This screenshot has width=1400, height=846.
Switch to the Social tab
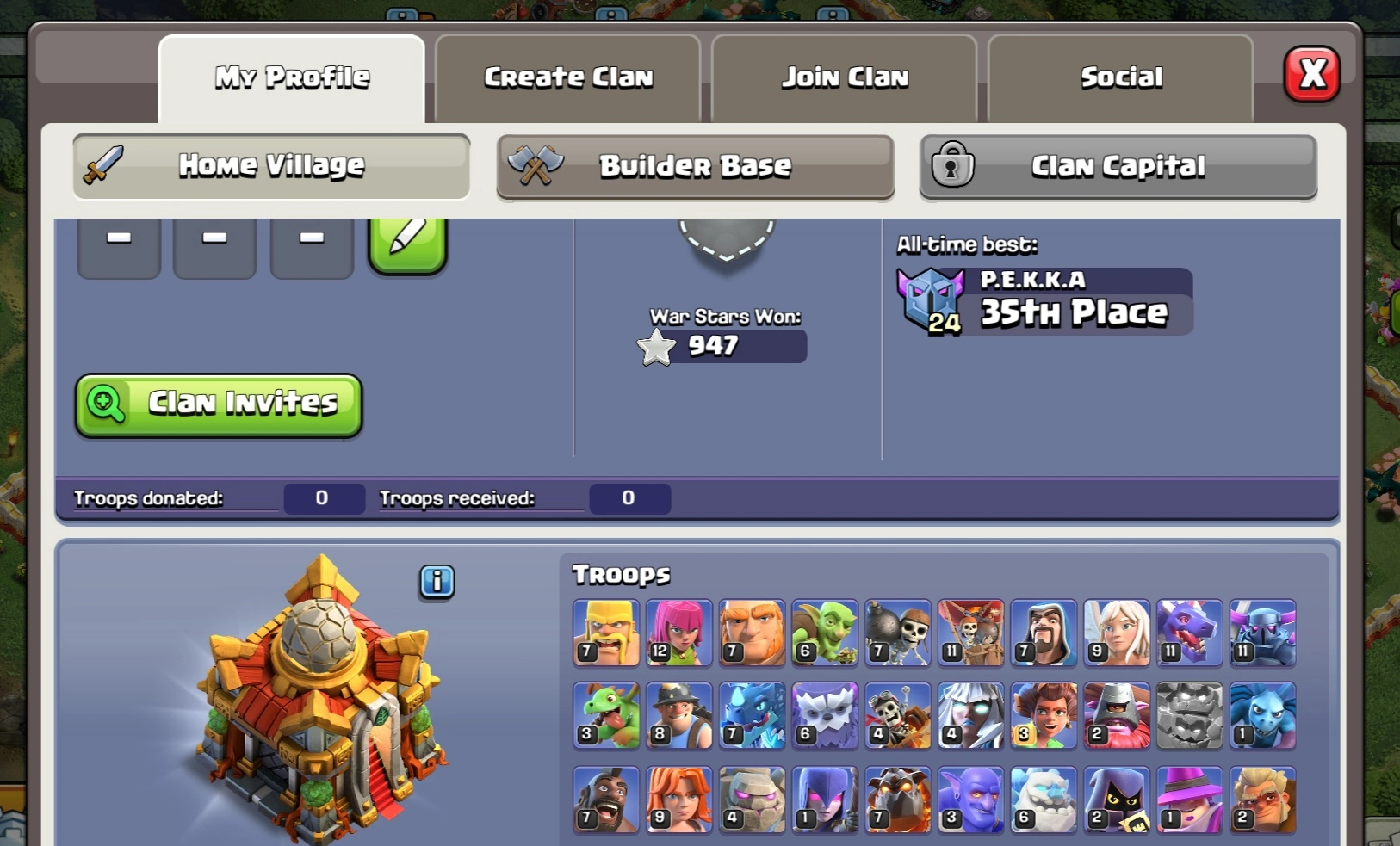pos(1121,77)
